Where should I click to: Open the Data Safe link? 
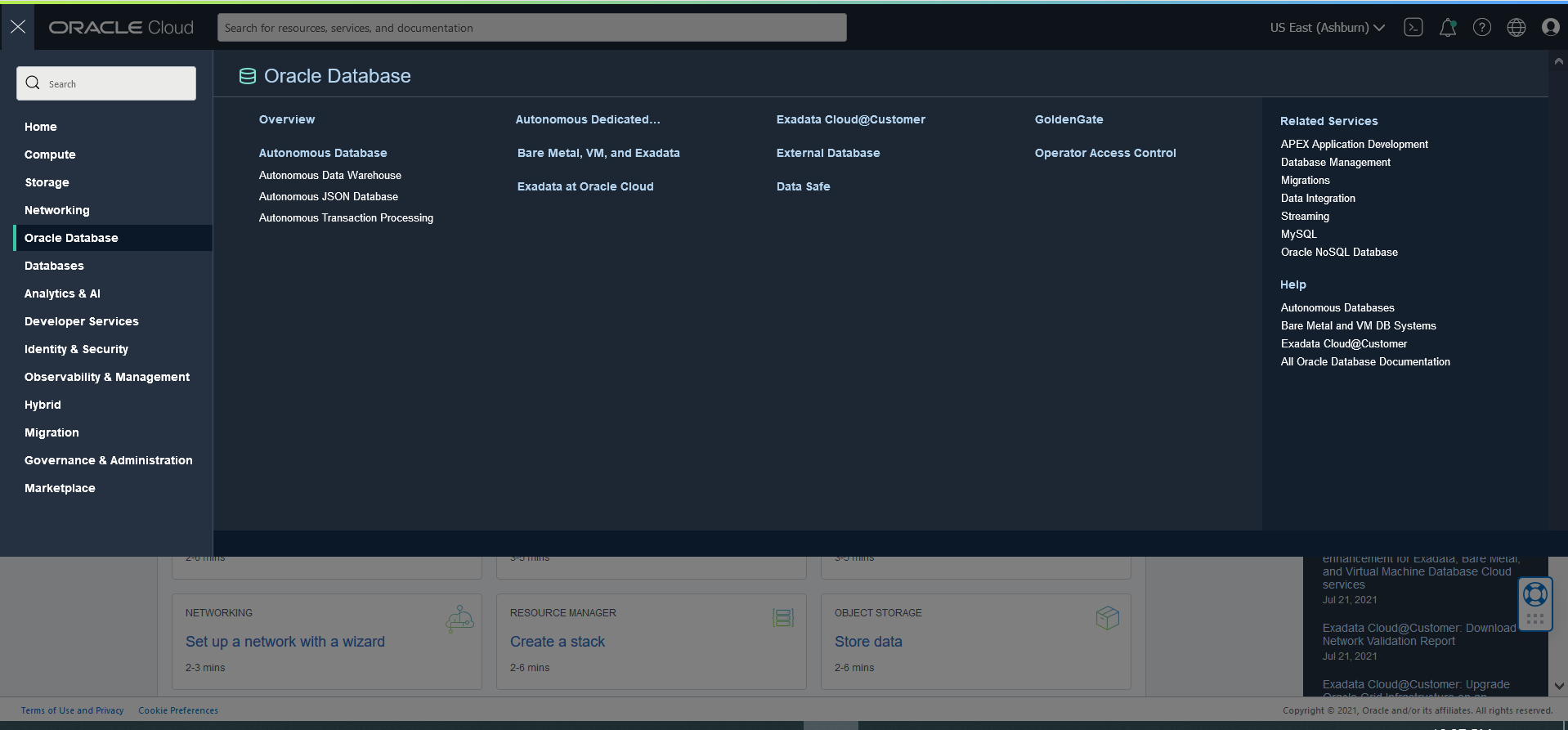(803, 186)
